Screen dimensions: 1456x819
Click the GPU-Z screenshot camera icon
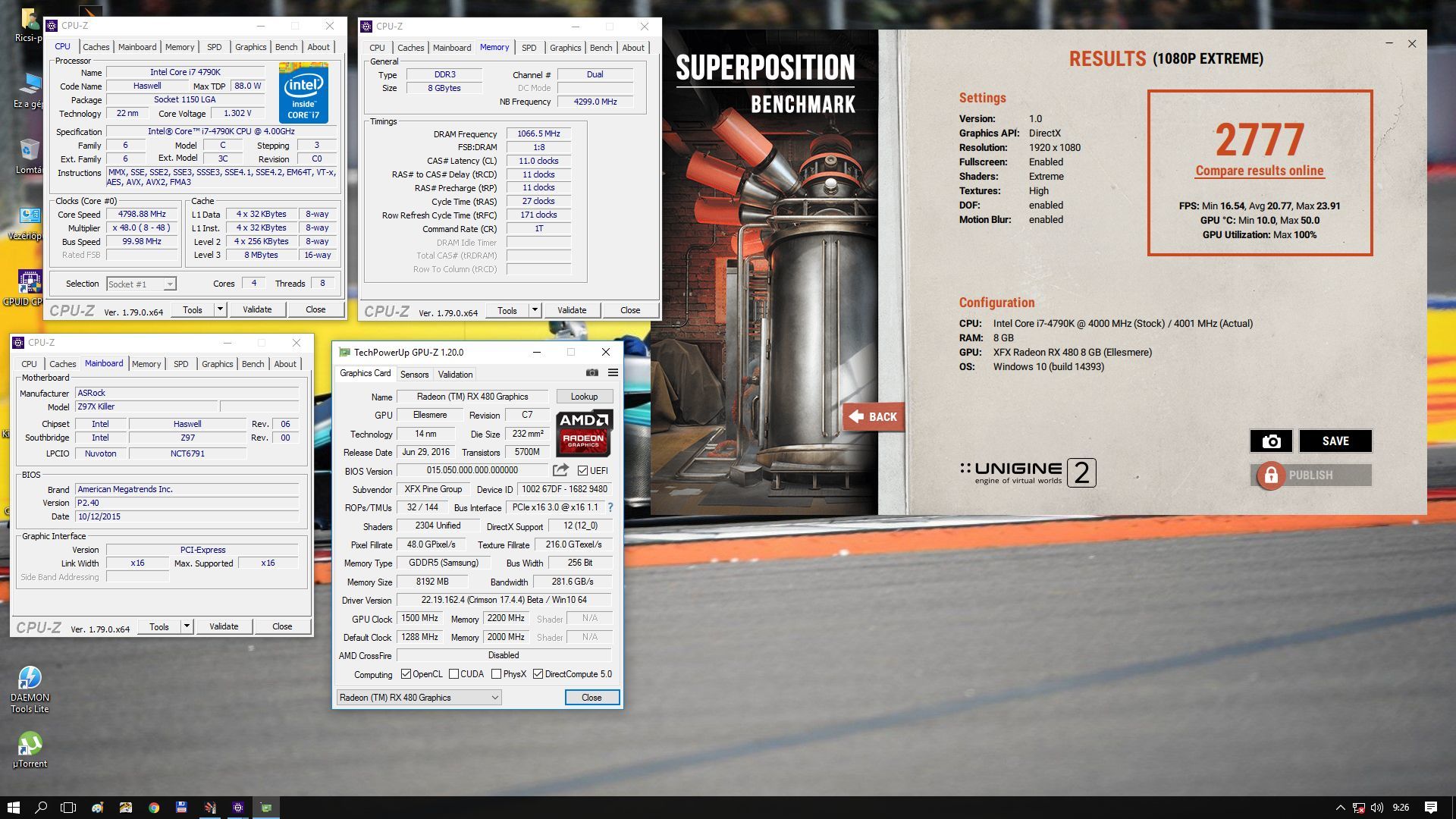pos(591,373)
